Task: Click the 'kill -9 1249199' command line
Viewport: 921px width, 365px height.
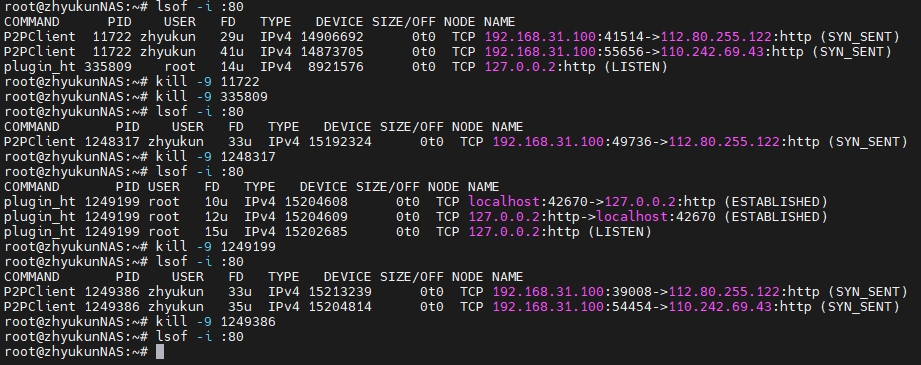Action: tap(216, 247)
